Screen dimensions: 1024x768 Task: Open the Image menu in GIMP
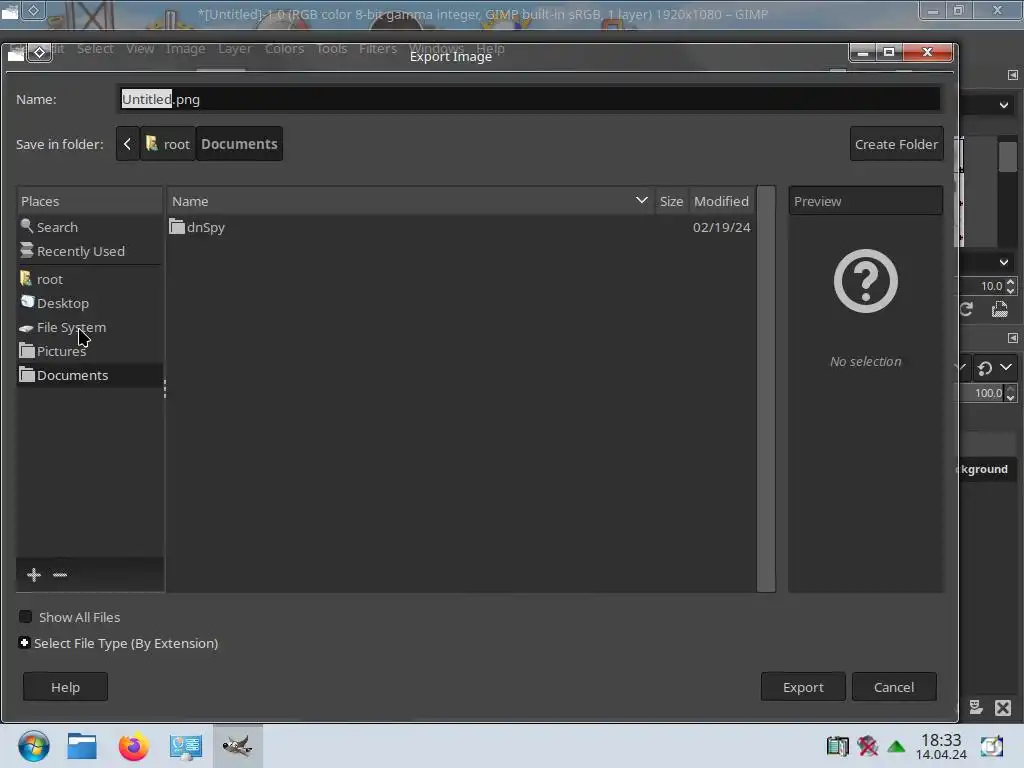coord(185,48)
